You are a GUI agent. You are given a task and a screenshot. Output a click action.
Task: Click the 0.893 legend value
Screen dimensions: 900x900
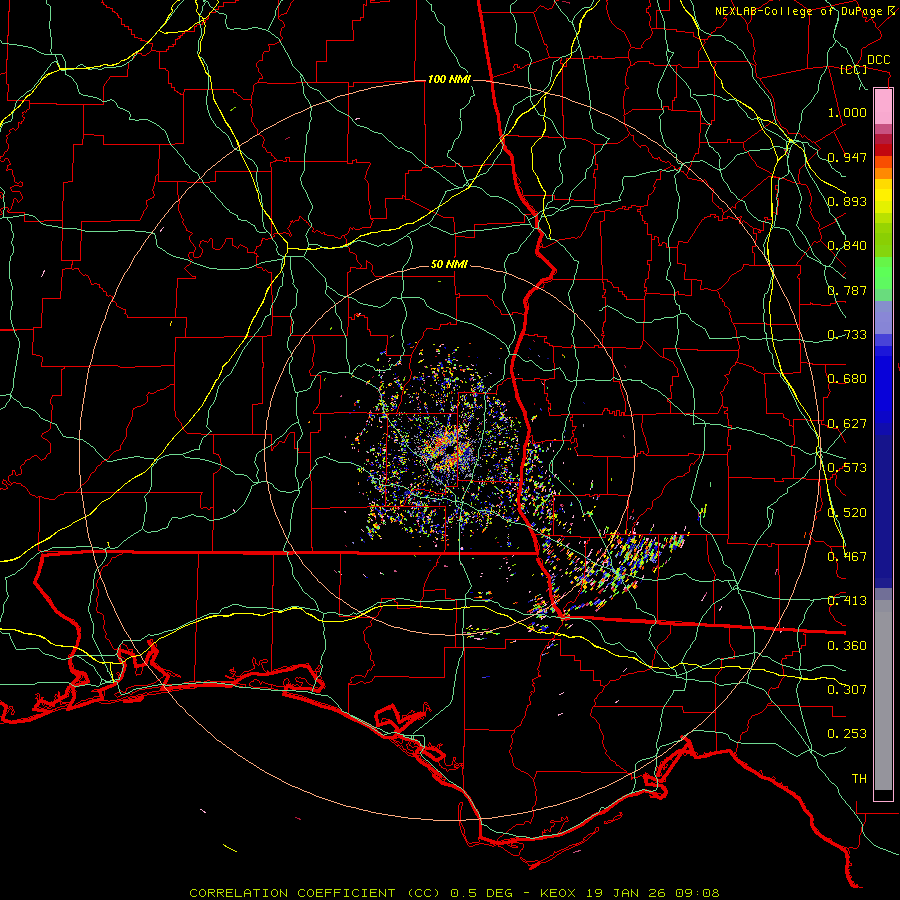[x=847, y=201]
